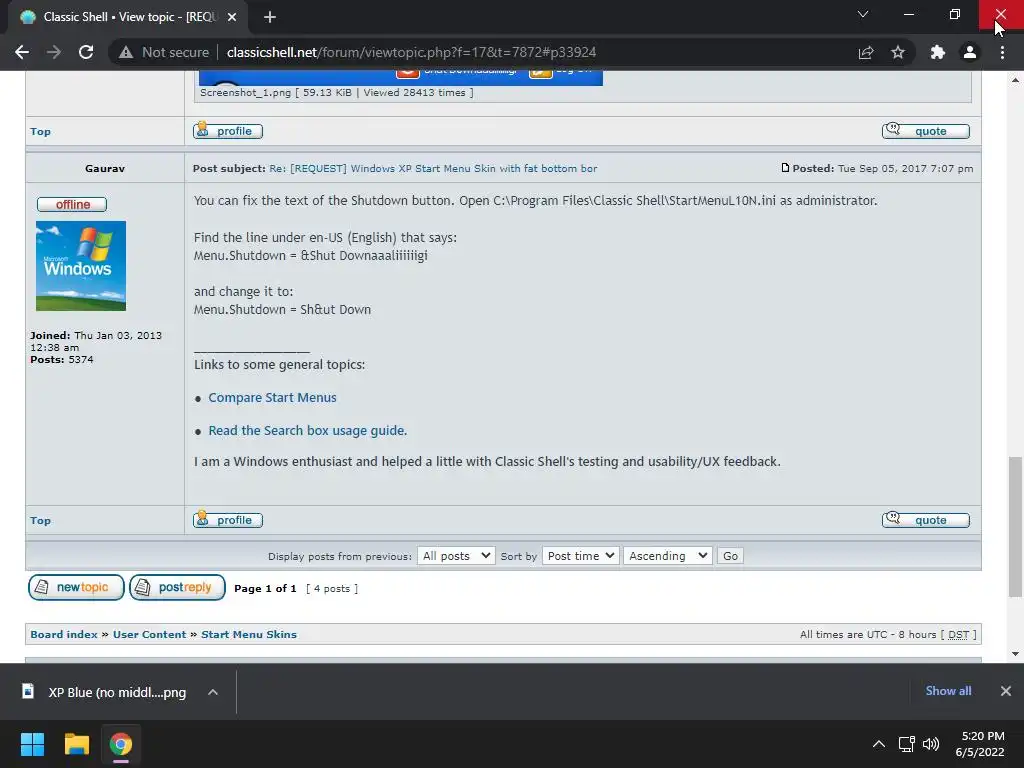Open the Start Menu Skins breadcrumb link
The image size is (1024, 768).
(x=249, y=635)
